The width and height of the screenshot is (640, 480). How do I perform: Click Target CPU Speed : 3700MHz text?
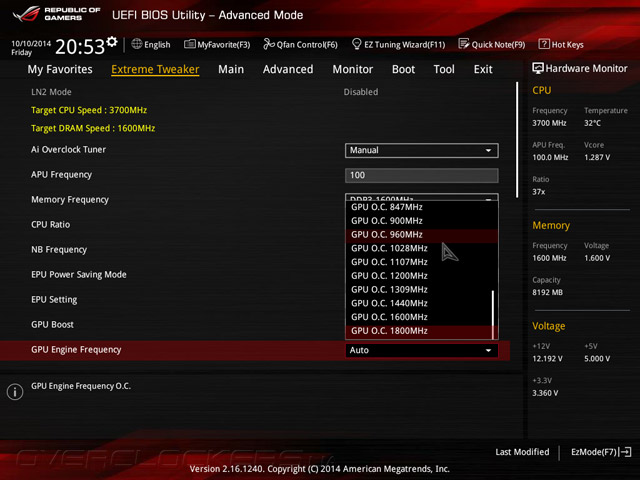(x=89, y=110)
